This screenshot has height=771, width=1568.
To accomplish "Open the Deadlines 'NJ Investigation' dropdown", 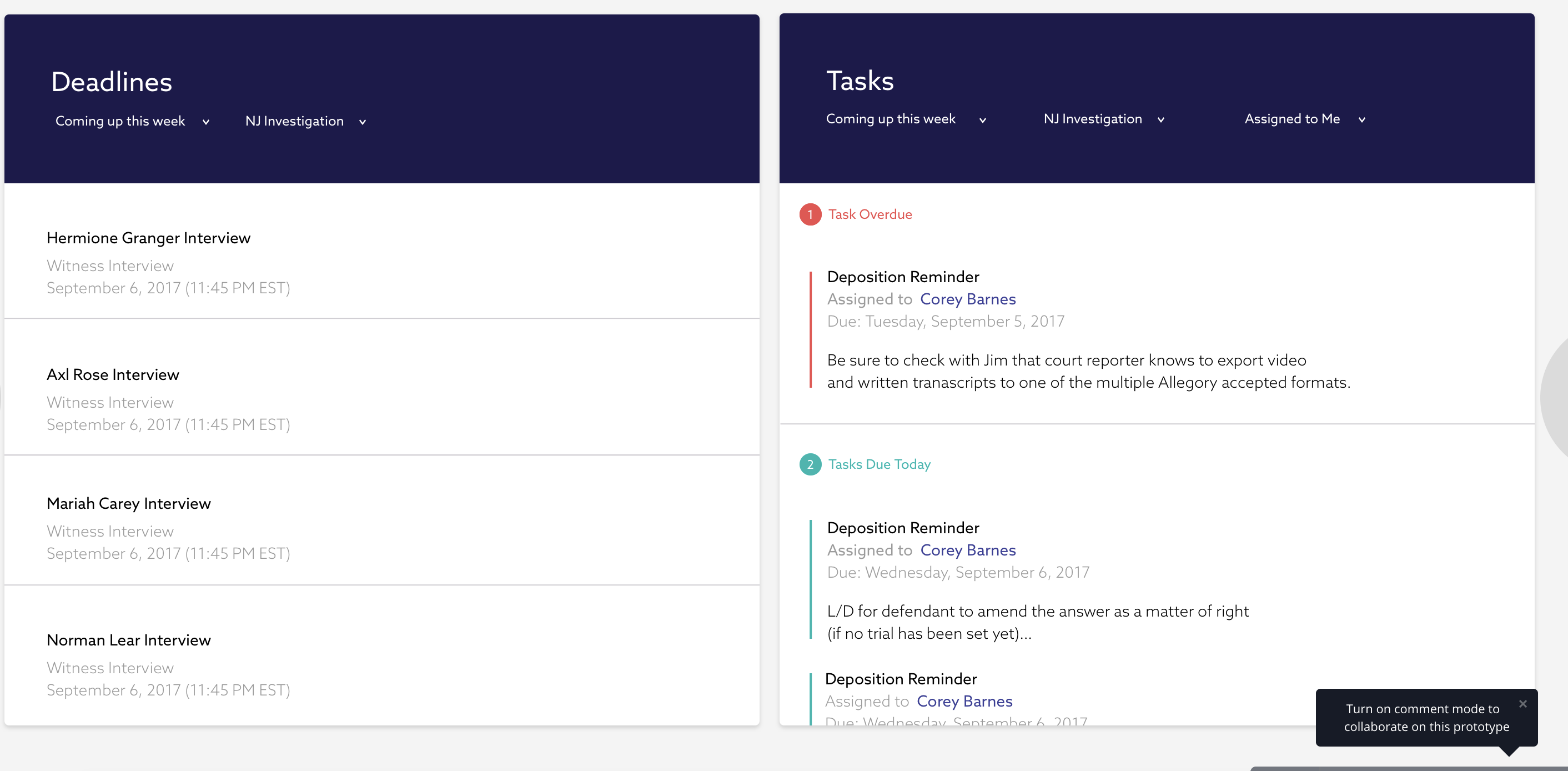I will point(305,121).
